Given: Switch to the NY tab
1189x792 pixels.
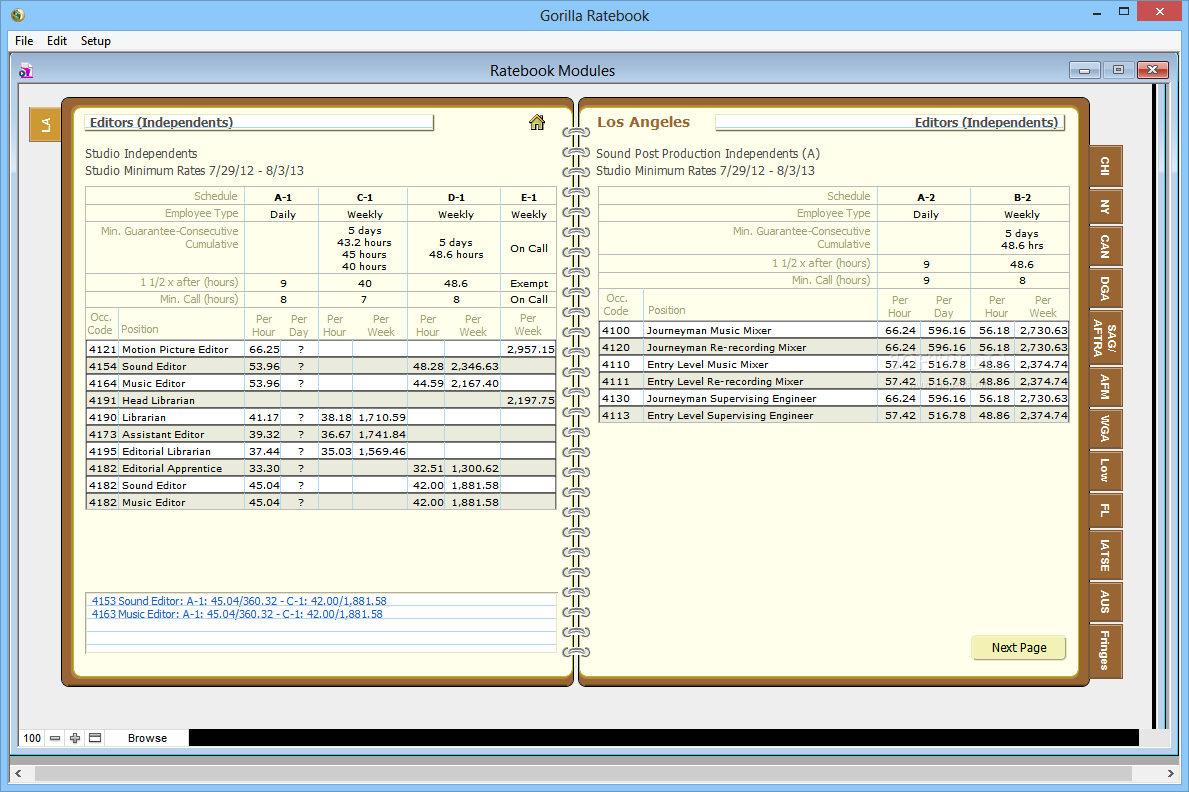Looking at the screenshot, I should click(x=1106, y=206).
